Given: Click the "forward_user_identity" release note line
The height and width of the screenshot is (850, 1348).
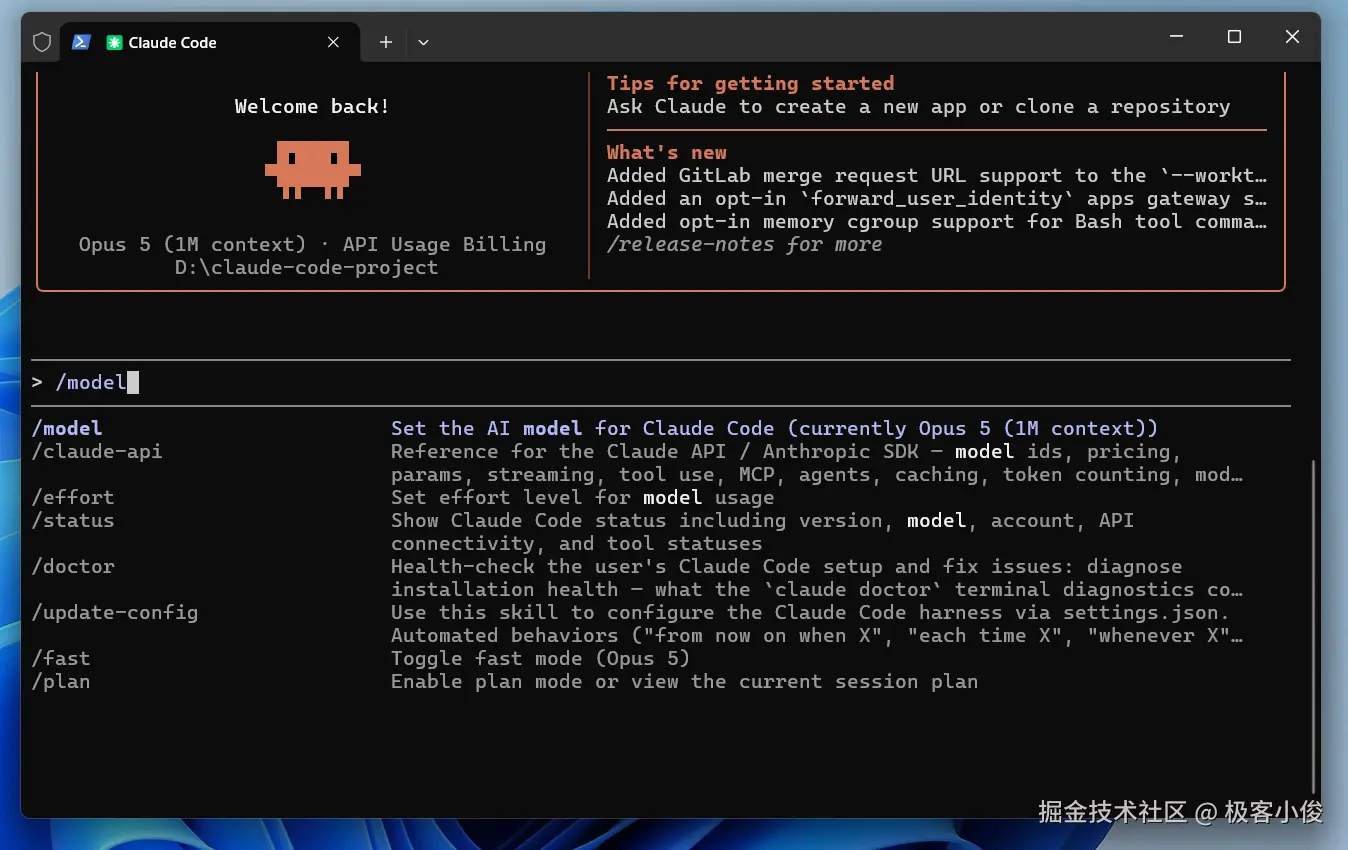Looking at the screenshot, I should coord(937,198).
